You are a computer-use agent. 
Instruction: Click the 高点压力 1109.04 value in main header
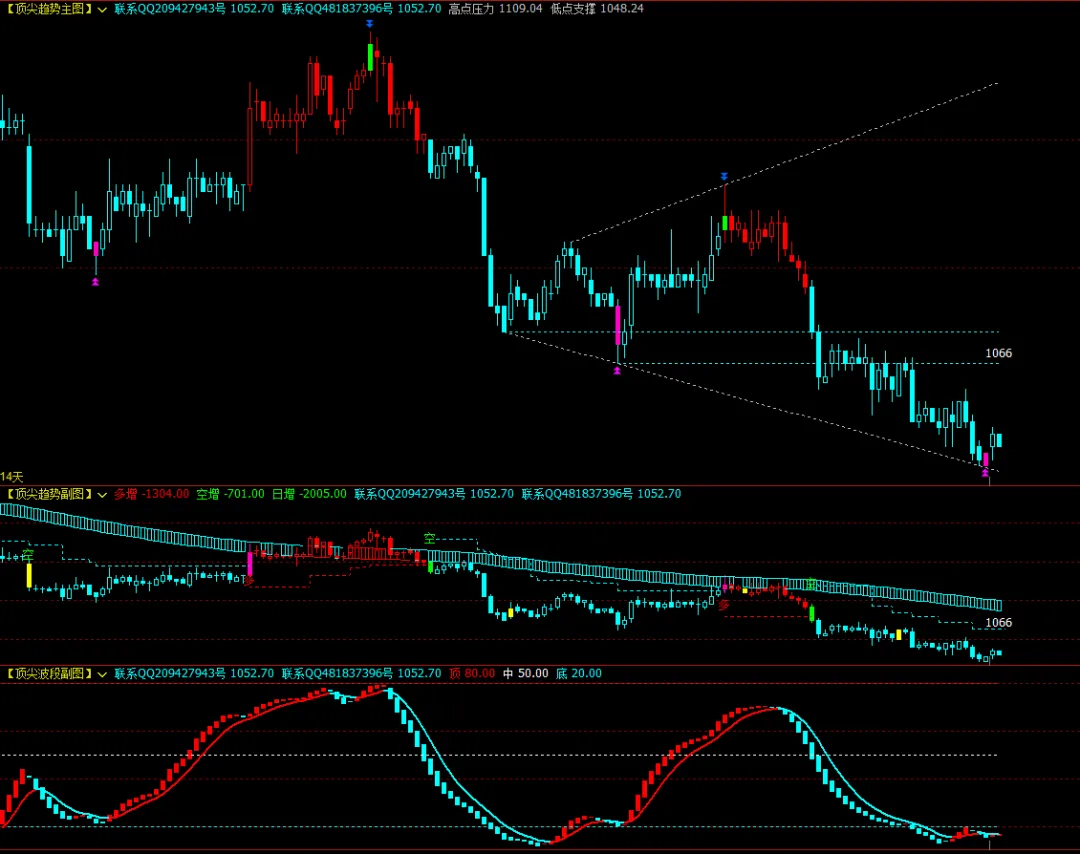click(495, 9)
